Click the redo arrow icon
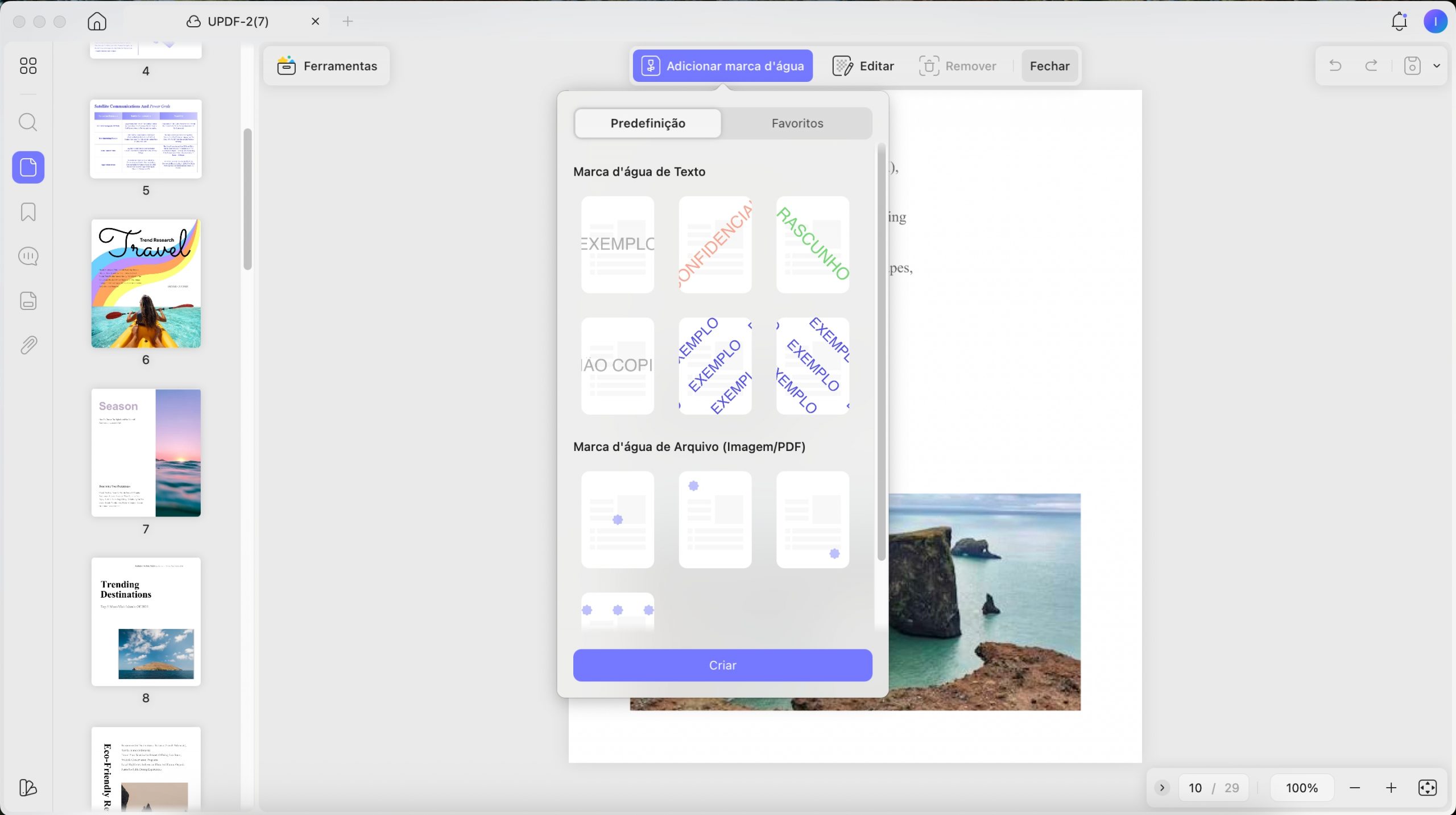Image resolution: width=1456 pixels, height=815 pixels. pyautogui.click(x=1371, y=65)
